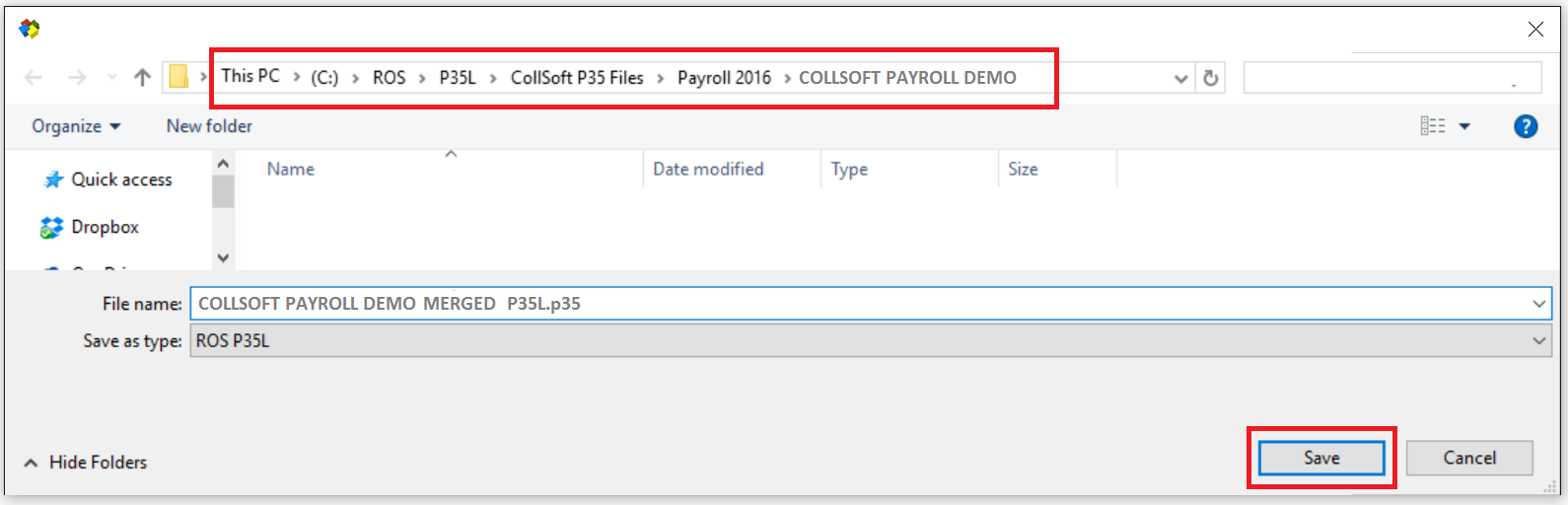Sort files by Date modified column

click(708, 170)
